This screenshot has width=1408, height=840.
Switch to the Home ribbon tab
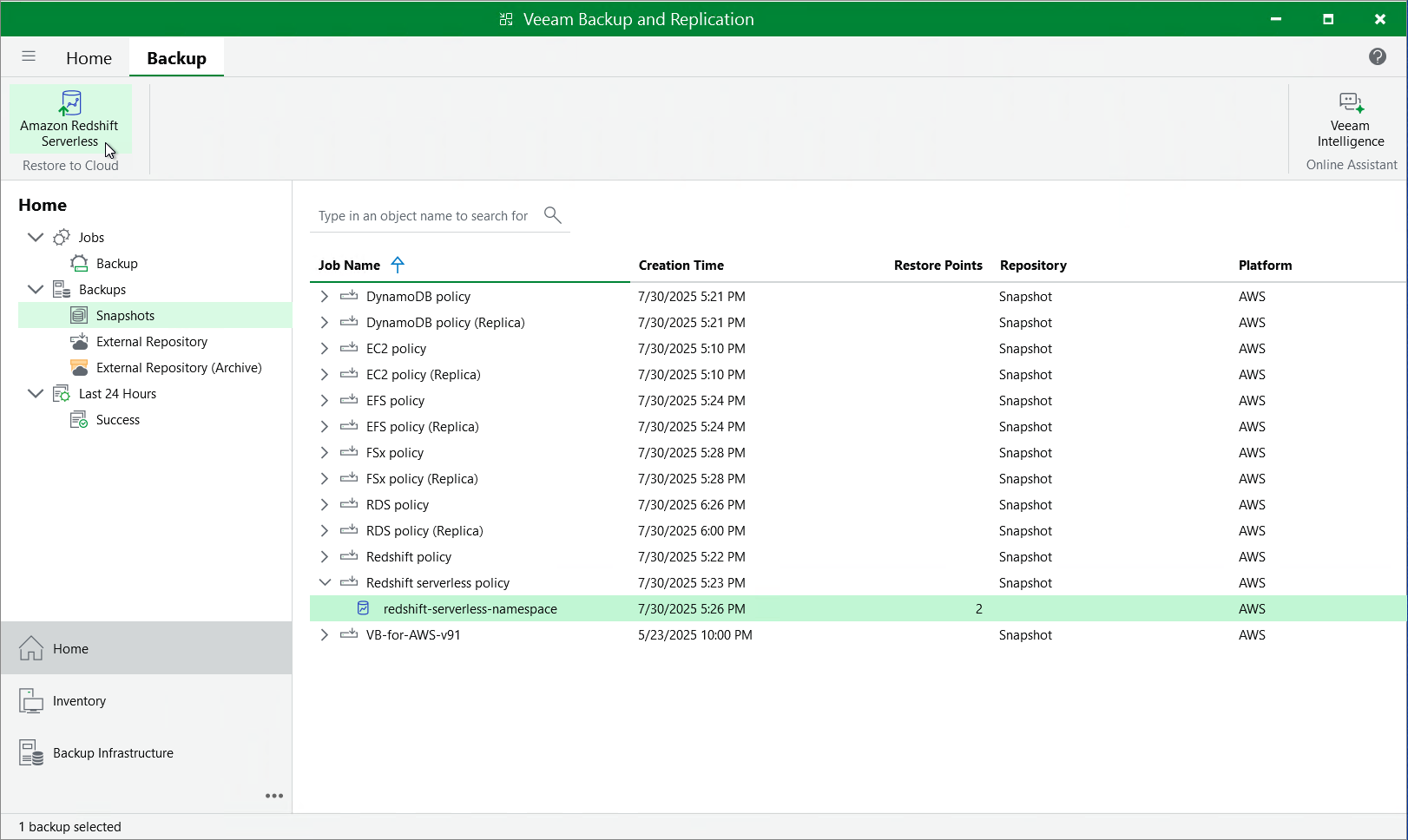(89, 58)
